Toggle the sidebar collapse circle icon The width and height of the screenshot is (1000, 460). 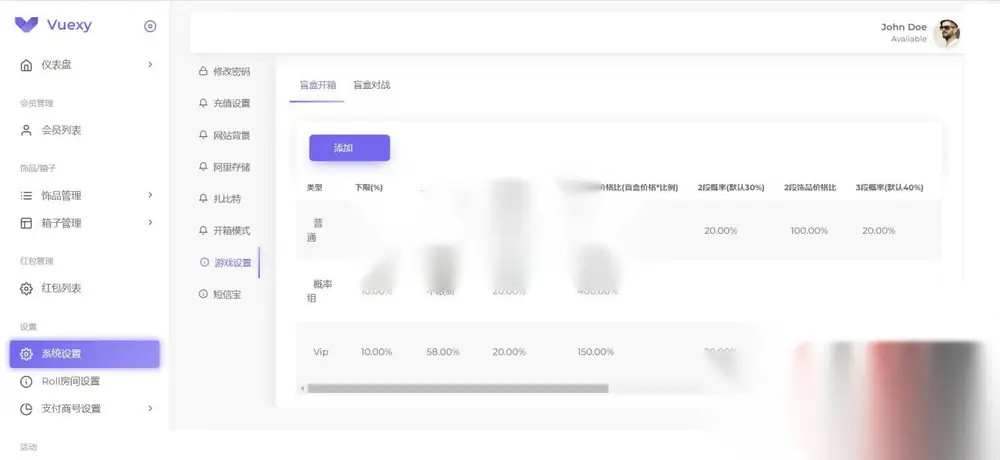click(x=150, y=26)
